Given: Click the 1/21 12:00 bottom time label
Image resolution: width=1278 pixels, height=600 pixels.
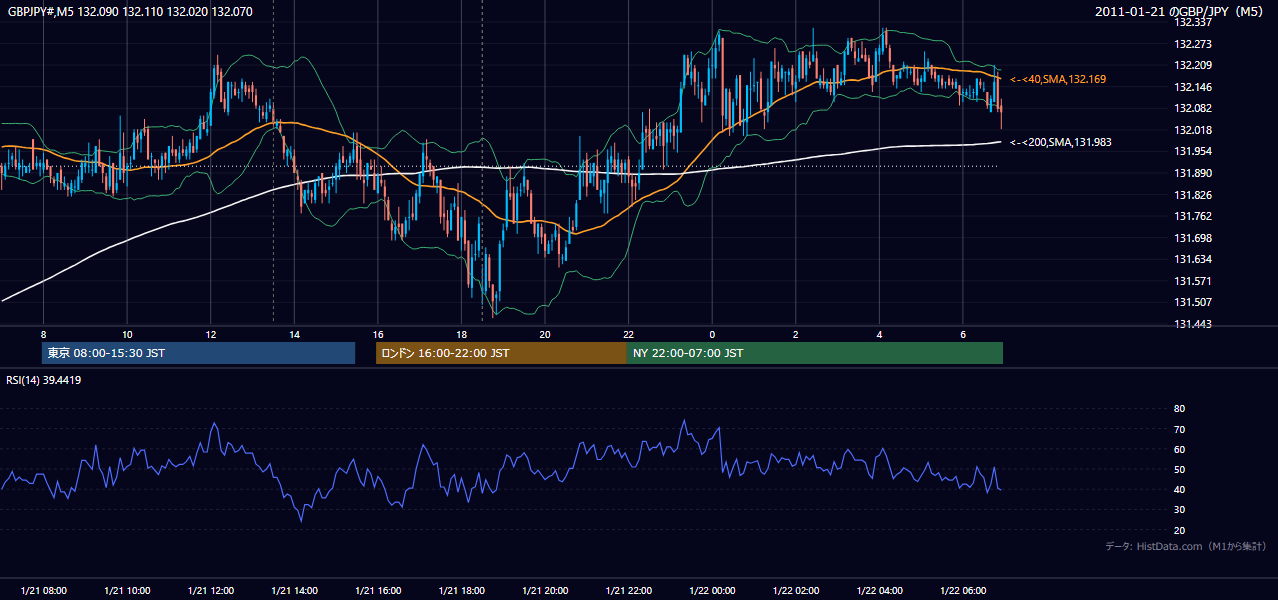Looking at the screenshot, I should point(211,591).
